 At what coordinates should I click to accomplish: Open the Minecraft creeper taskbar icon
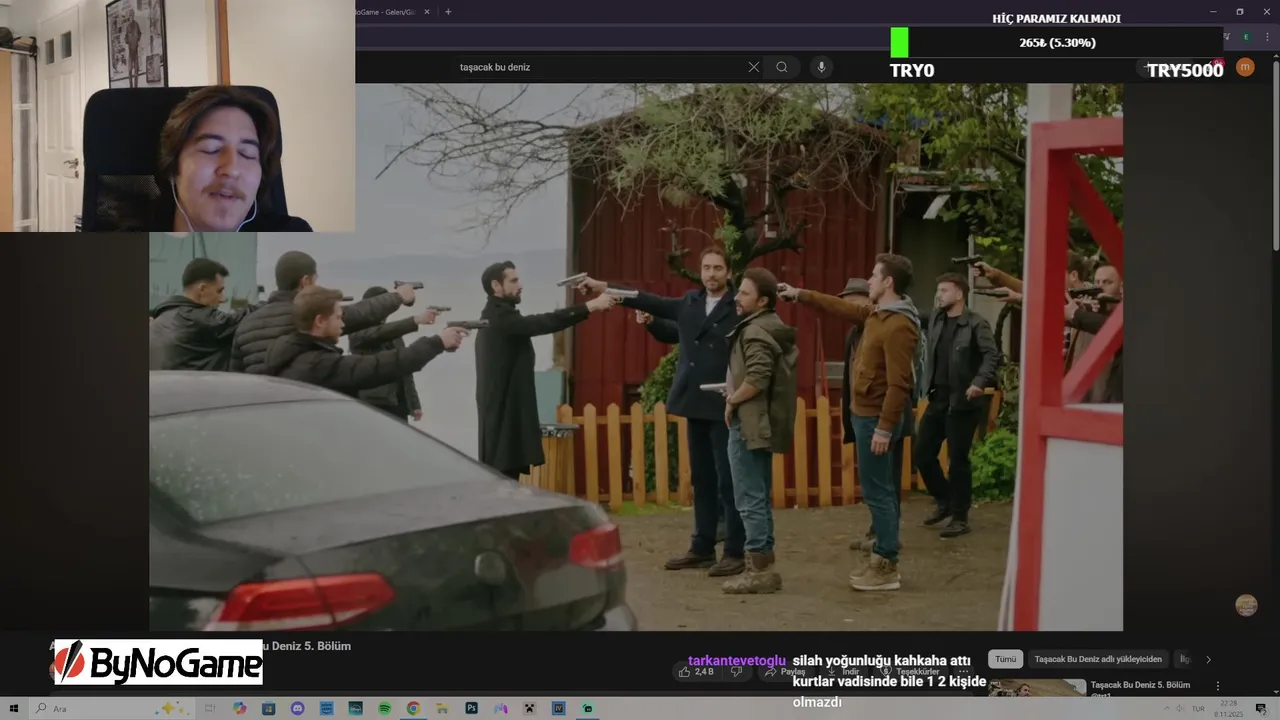click(x=529, y=708)
